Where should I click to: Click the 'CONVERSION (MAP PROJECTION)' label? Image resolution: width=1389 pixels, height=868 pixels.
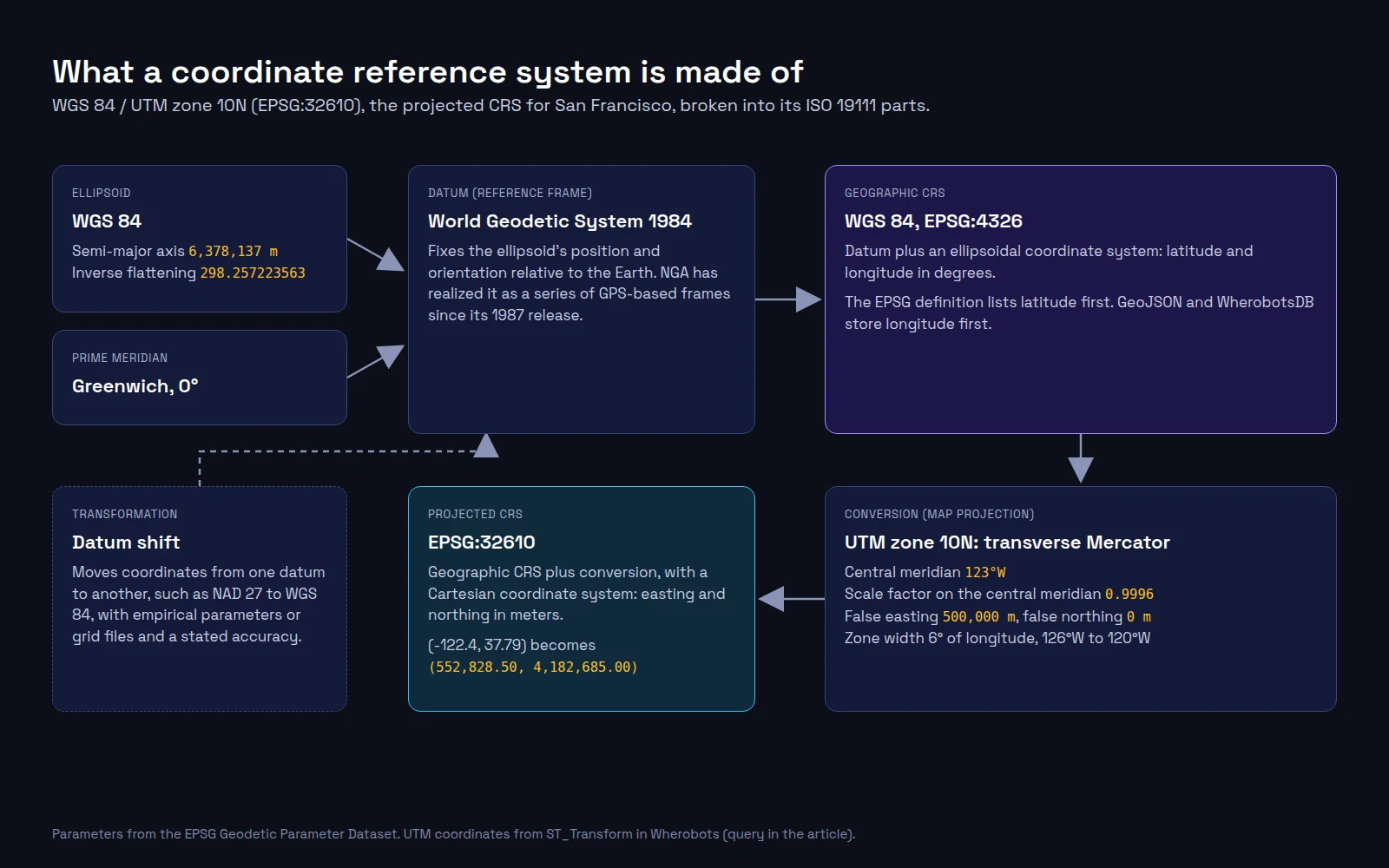click(939, 514)
